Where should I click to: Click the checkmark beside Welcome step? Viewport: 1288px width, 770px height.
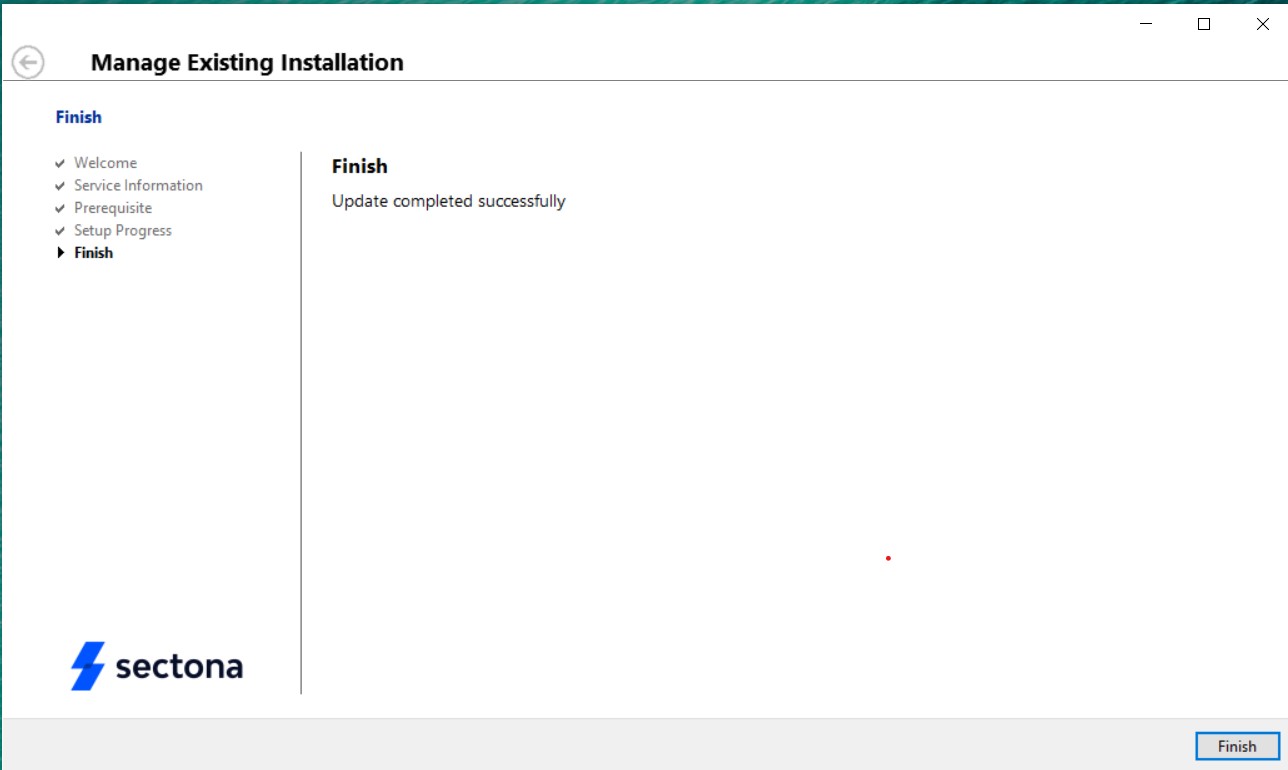(60, 162)
